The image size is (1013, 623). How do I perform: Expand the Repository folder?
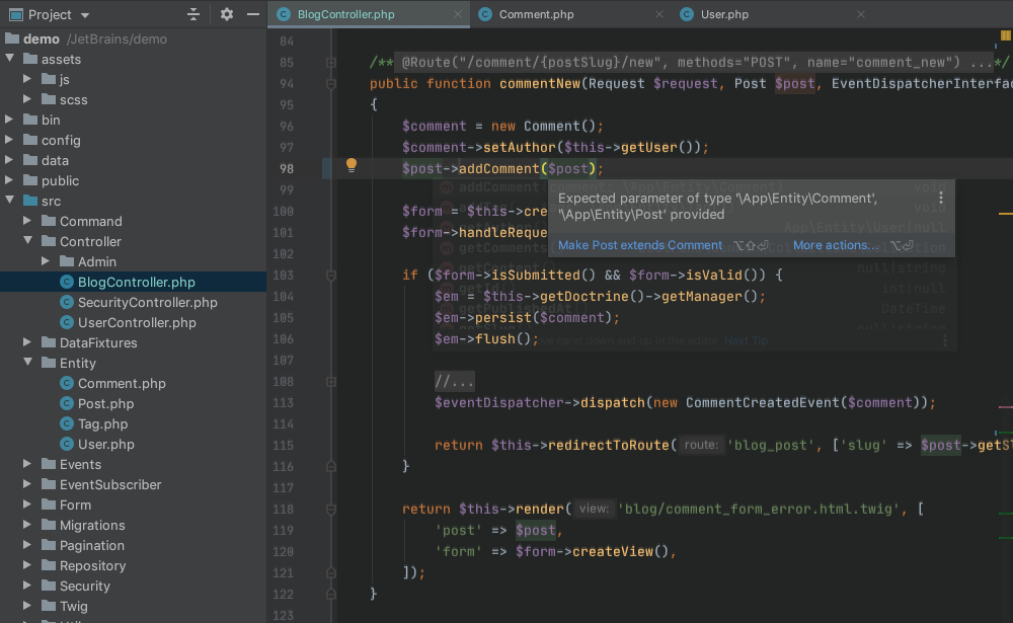point(29,565)
